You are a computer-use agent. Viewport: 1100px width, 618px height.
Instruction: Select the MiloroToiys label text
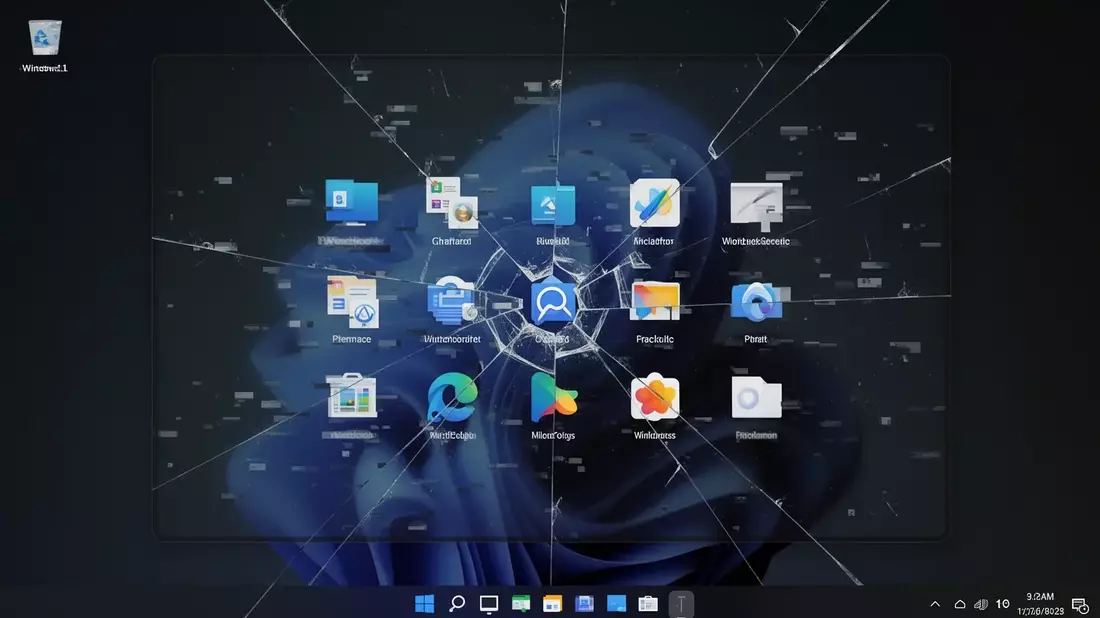point(554,436)
